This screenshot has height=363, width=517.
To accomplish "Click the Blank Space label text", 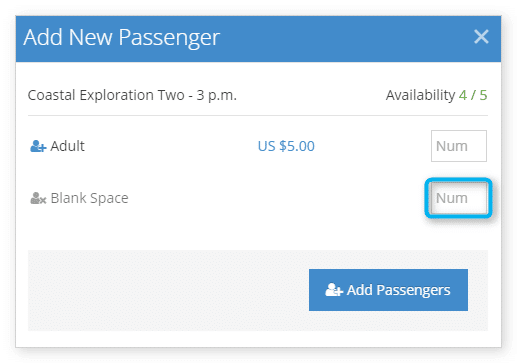I will [x=89, y=198].
